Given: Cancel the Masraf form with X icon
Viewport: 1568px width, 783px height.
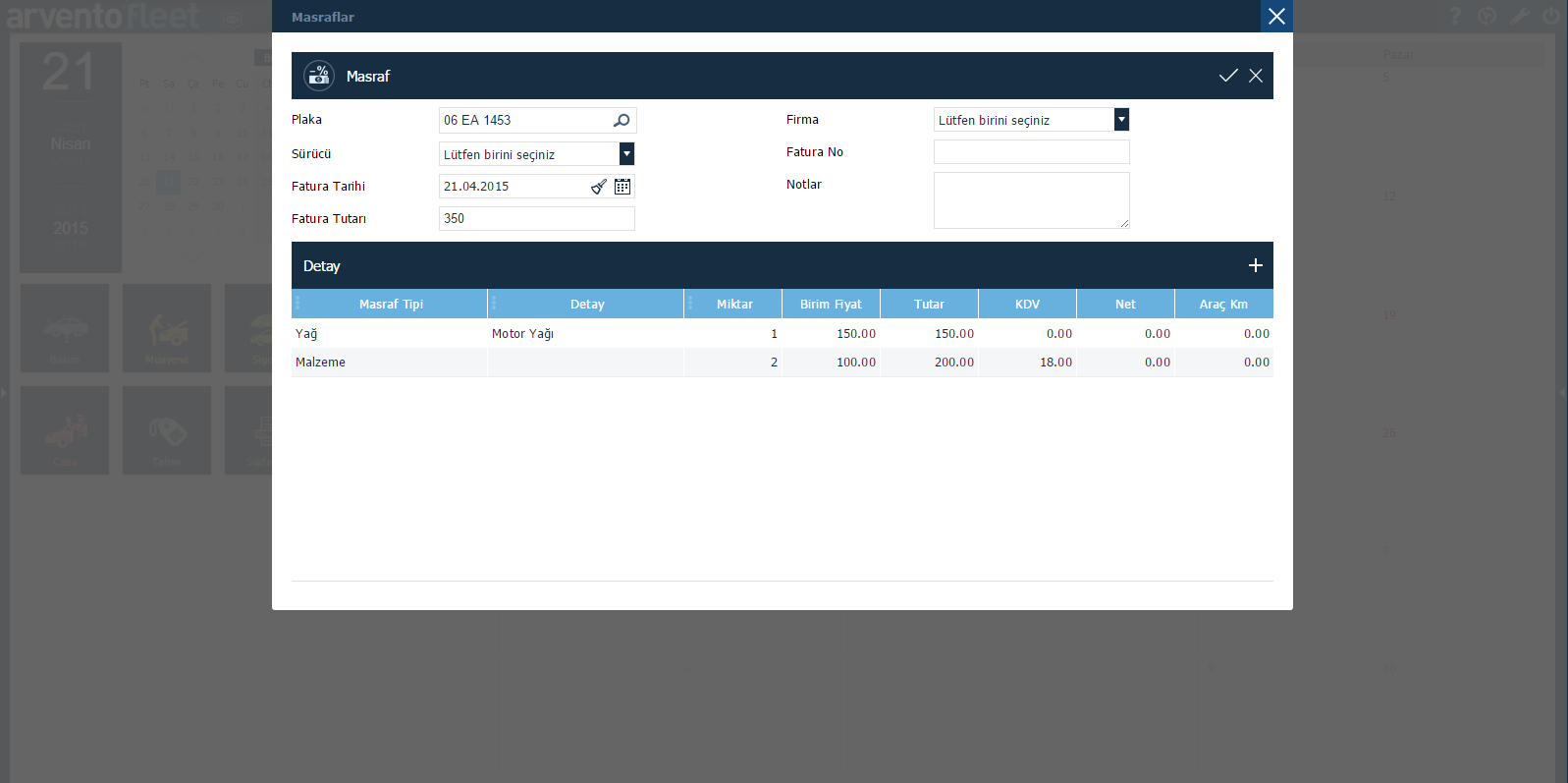Looking at the screenshot, I should [1256, 76].
